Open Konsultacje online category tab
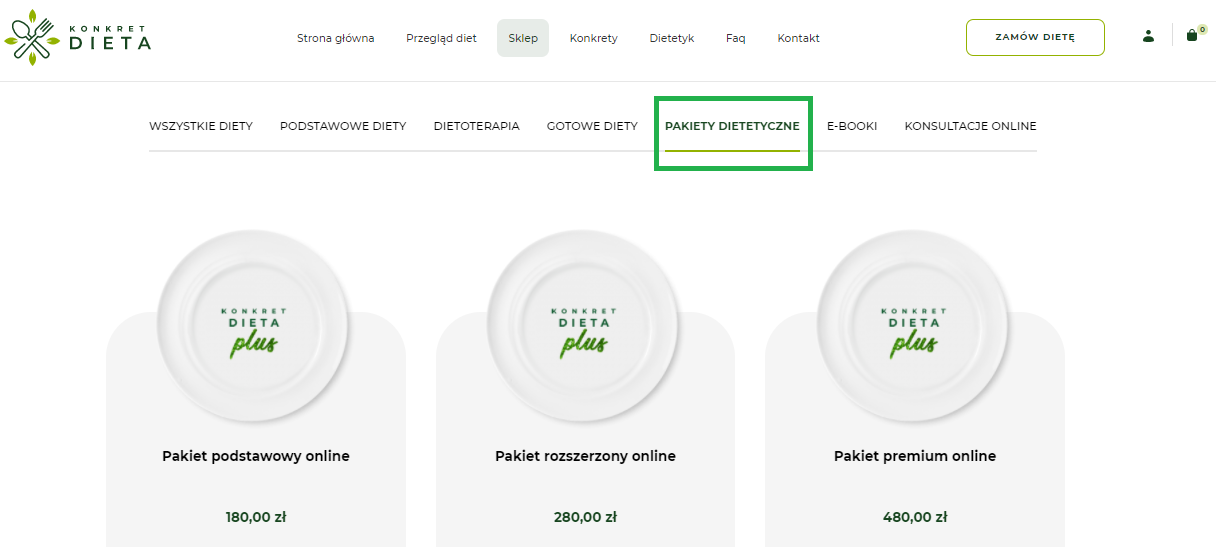Screen dimensions: 1216x547 (970, 126)
